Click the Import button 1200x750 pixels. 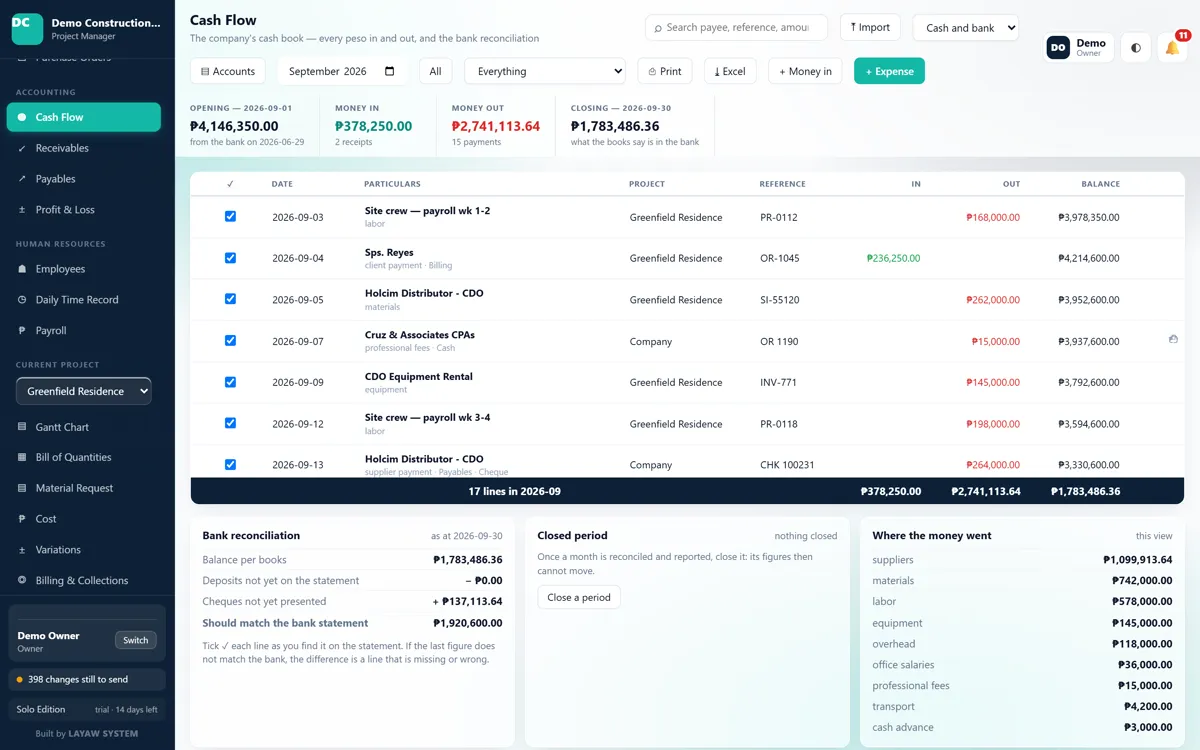pos(870,28)
